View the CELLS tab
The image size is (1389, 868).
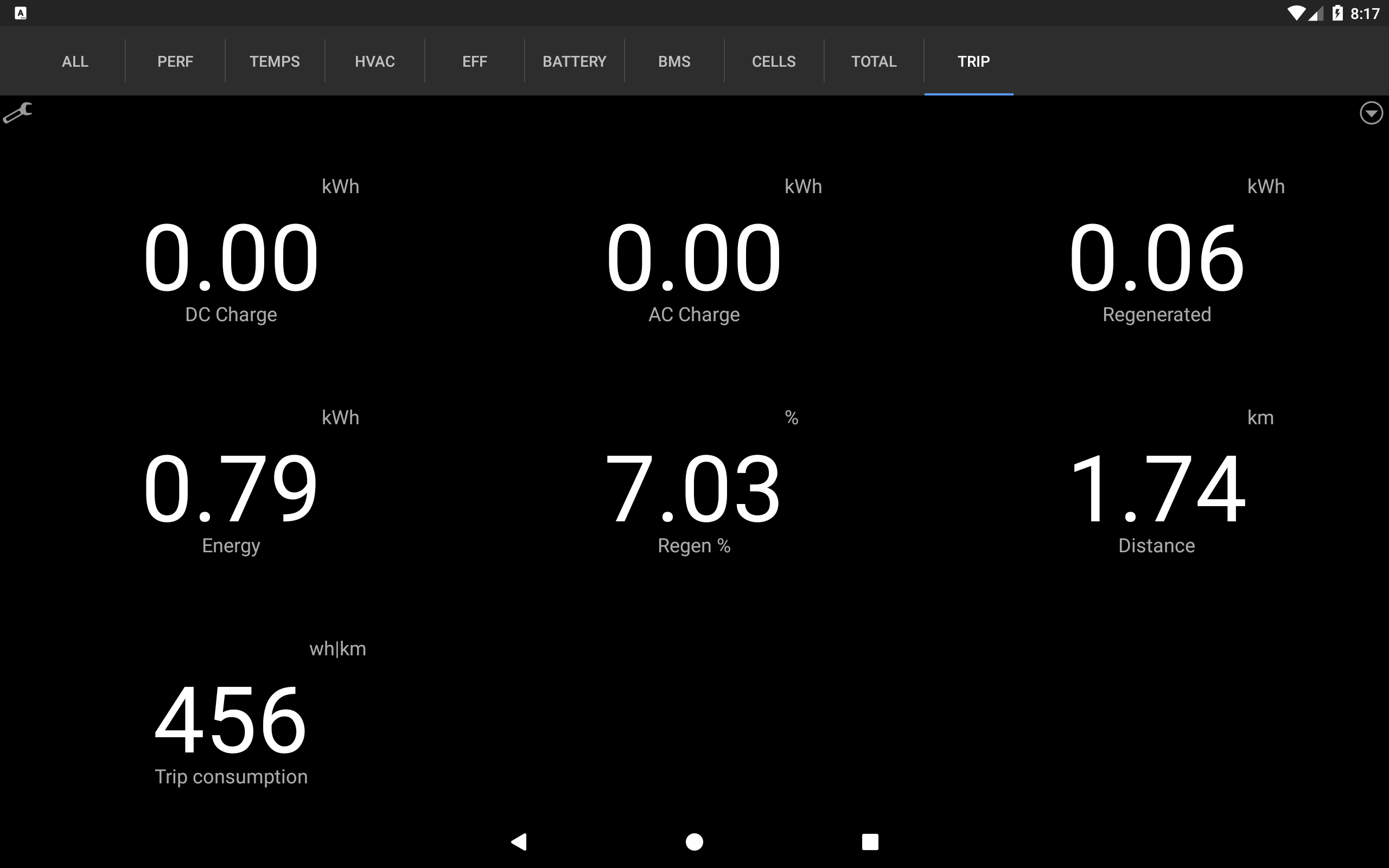[x=774, y=61]
